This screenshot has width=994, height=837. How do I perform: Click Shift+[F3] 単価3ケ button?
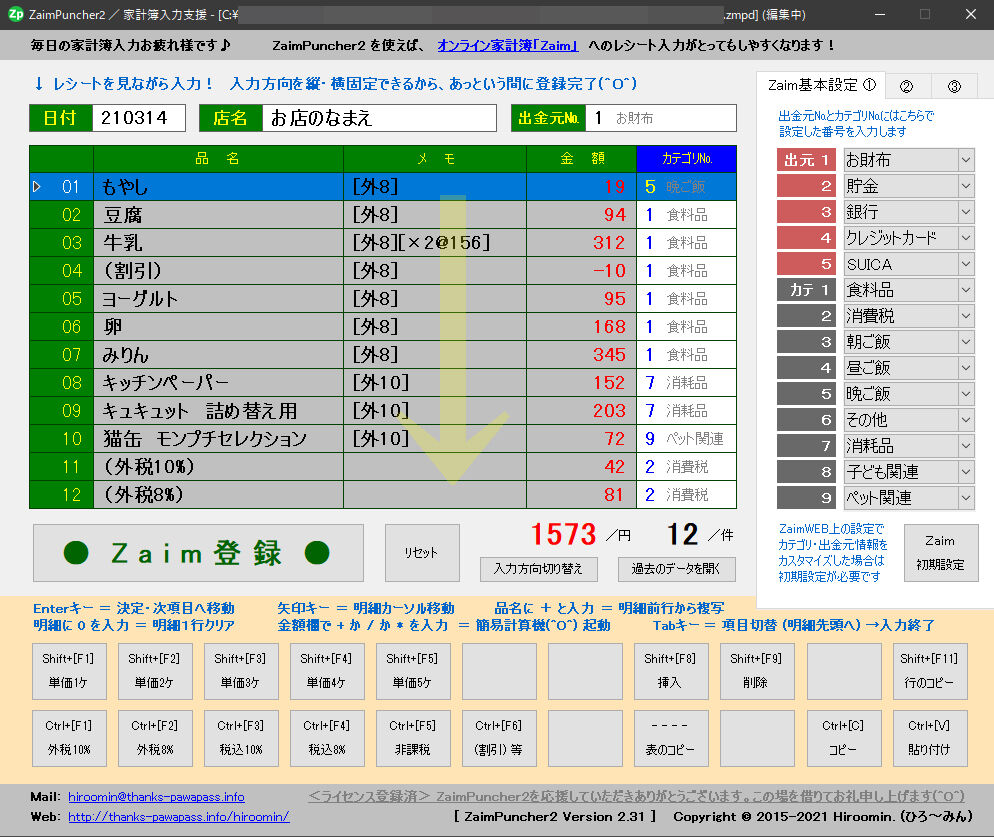pos(242,671)
